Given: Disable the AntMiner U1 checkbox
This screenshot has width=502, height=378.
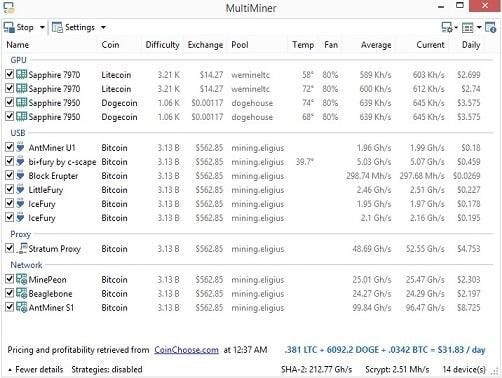Looking at the screenshot, I should click(x=10, y=147).
